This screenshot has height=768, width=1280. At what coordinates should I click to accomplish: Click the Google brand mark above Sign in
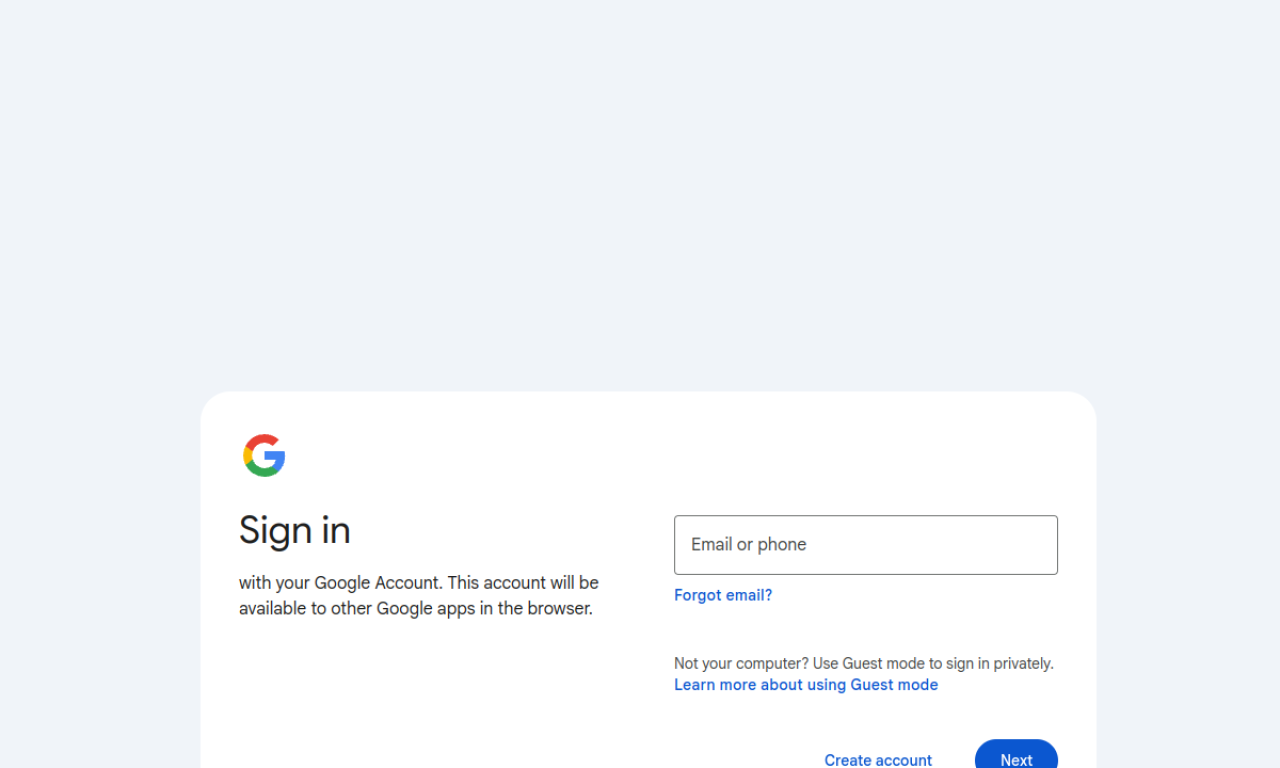pos(263,456)
